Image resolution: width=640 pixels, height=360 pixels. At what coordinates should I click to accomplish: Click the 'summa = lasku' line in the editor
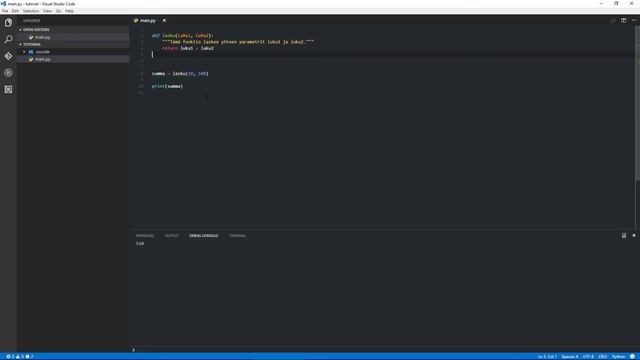180,73
